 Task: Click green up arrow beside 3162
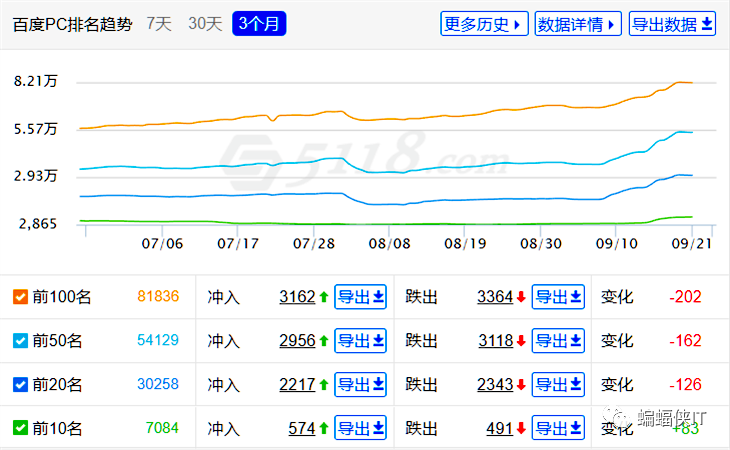(x=324, y=297)
